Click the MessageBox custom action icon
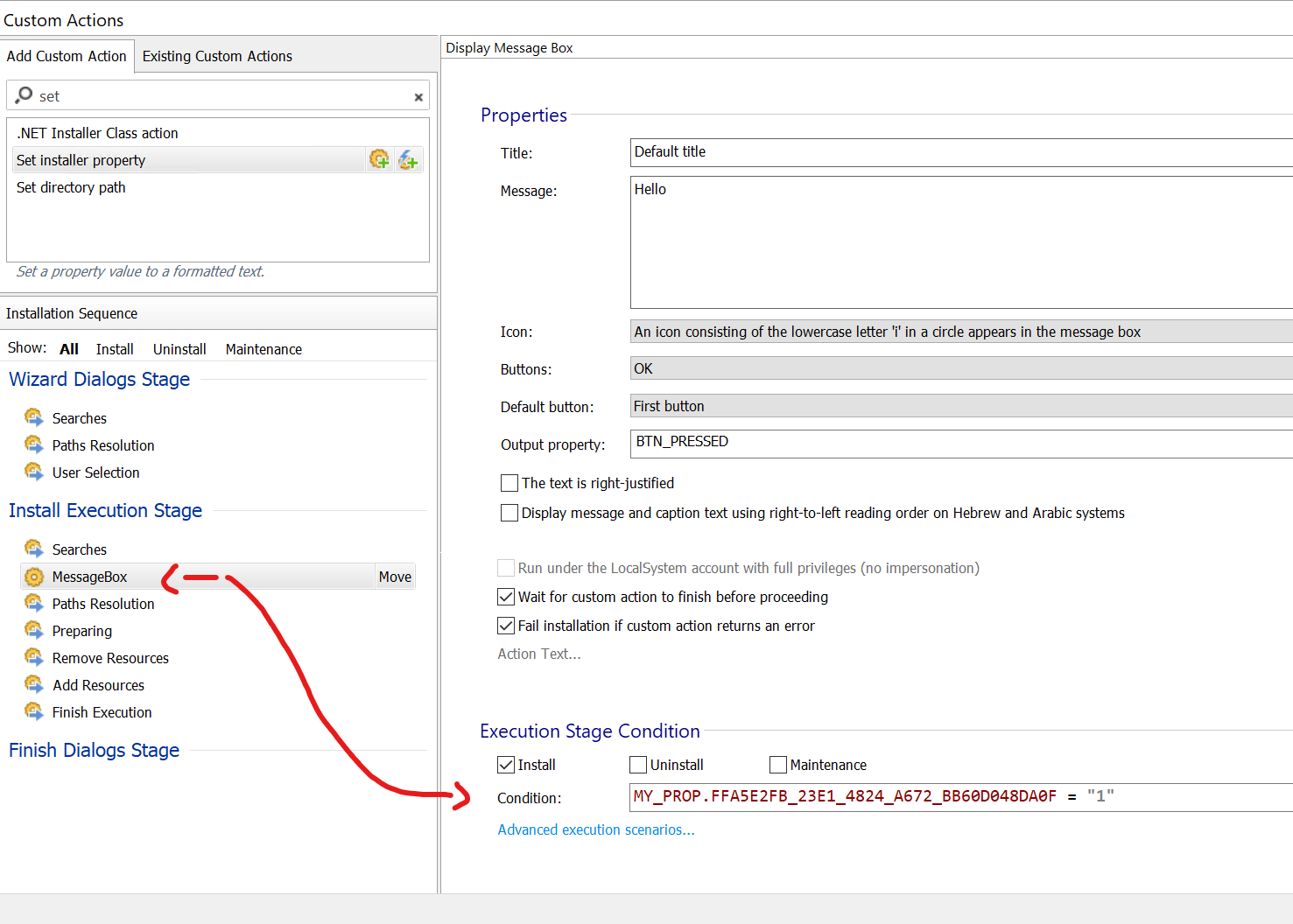The width and height of the screenshot is (1293, 924). coord(34,577)
